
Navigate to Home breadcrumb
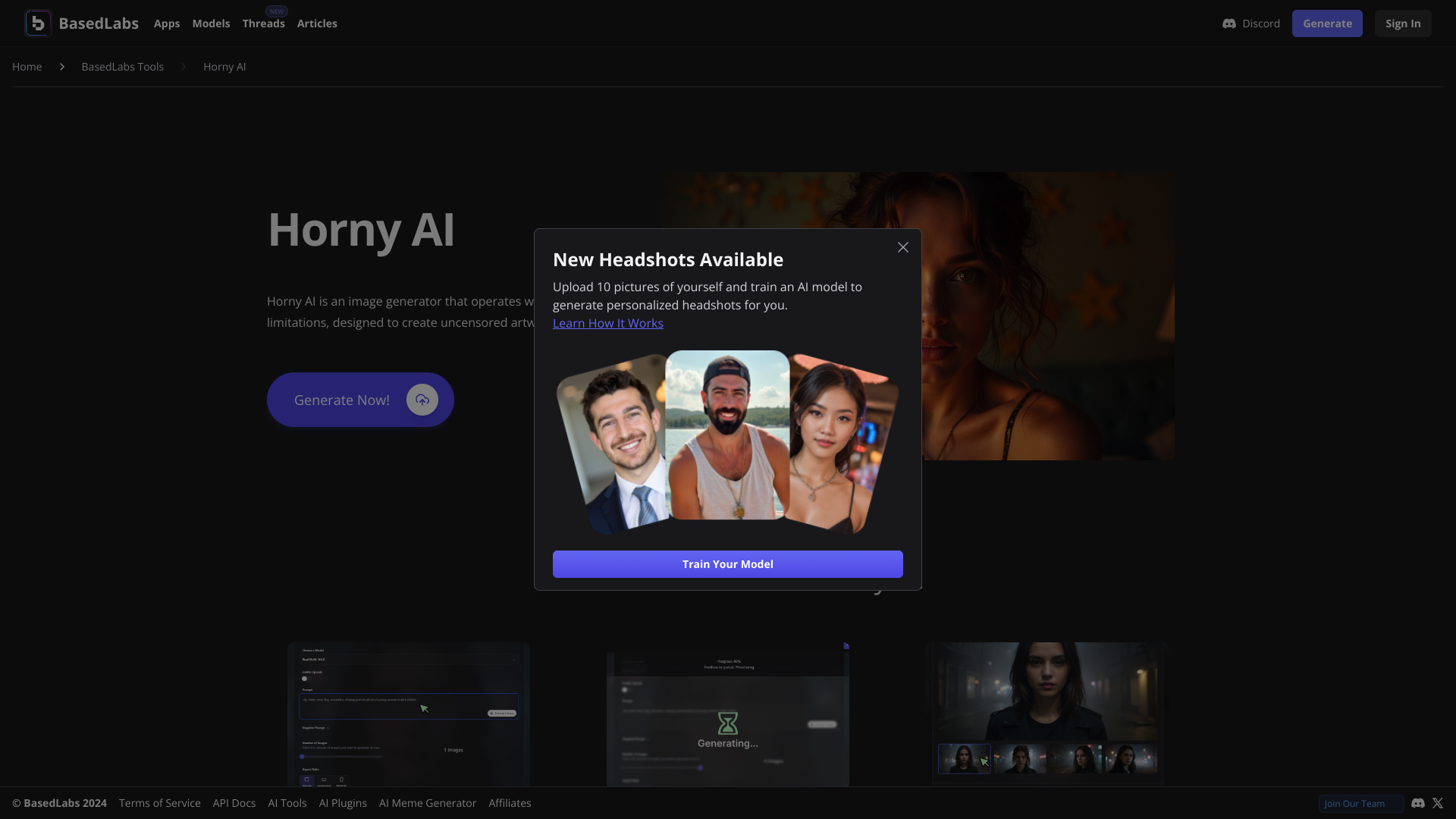27,67
